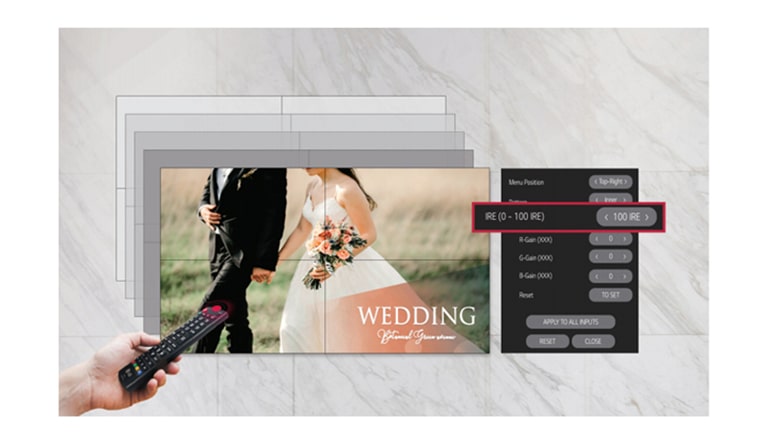The height and width of the screenshot is (443, 768).
Task: Decrease R-Gain with its left arrow
Action: pos(596,240)
